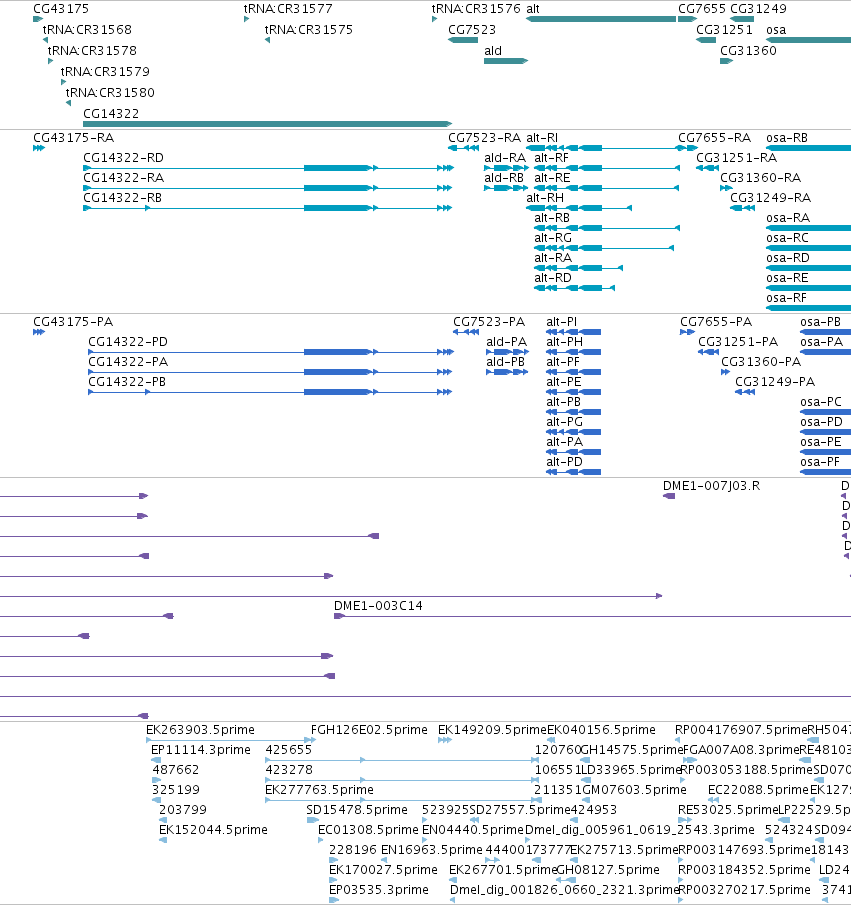Click the tRNA:CR31580 label
Viewport: 851px width, 905px height.
[110, 92]
